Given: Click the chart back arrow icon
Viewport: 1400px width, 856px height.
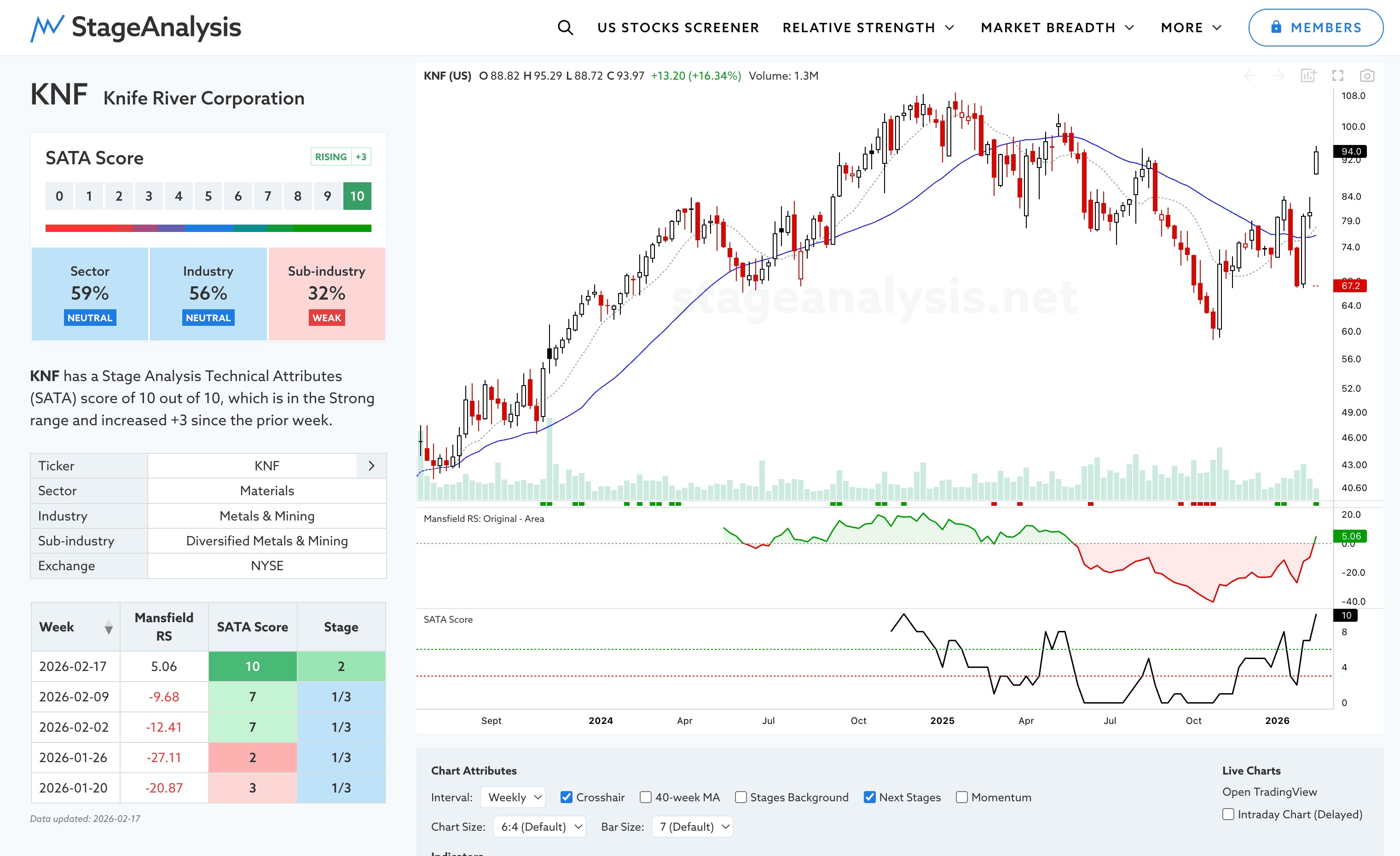Looking at the screenshot, I should coord(1250,75).
